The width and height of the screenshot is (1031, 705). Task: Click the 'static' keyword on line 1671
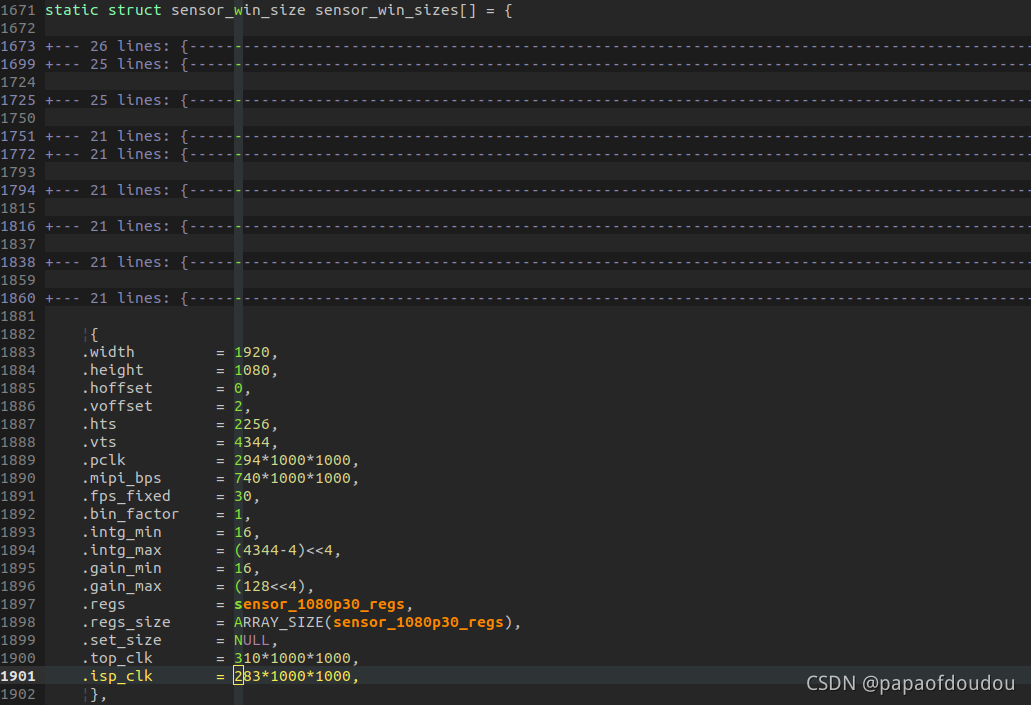(72, 11)
